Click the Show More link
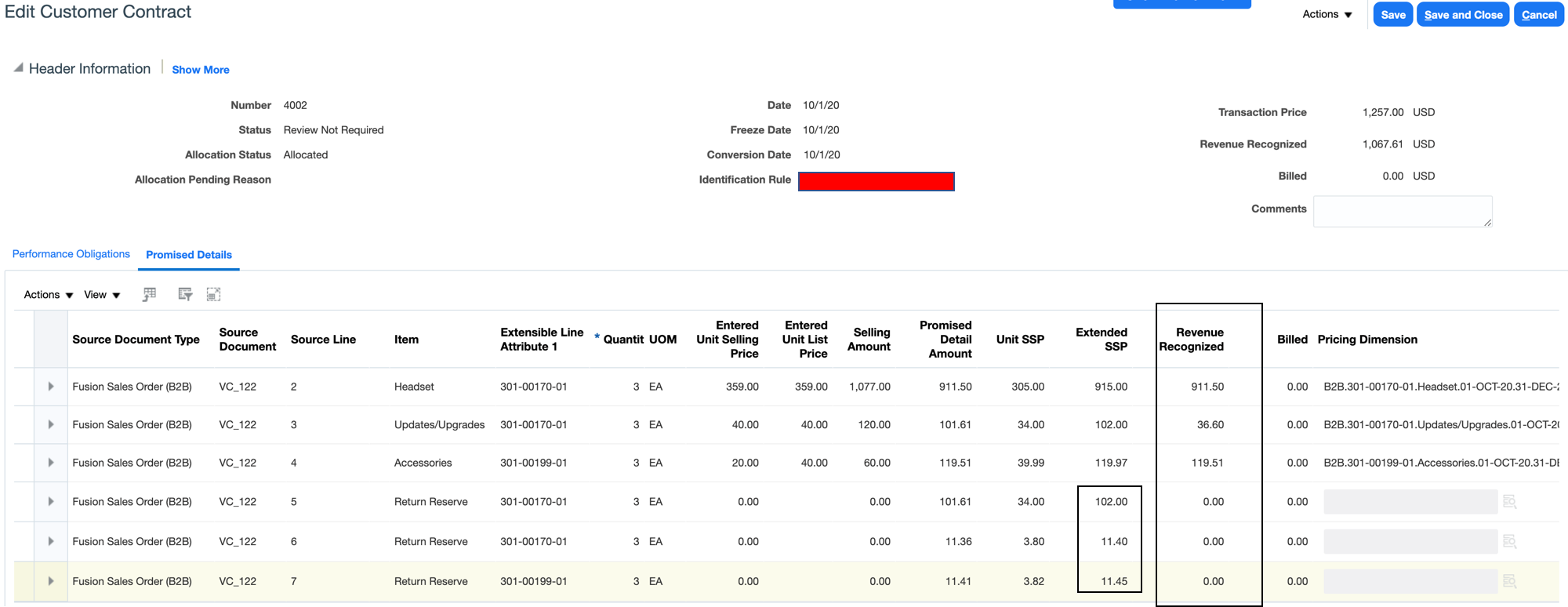This screenshot has width=1568, height=607. (201, 70)
